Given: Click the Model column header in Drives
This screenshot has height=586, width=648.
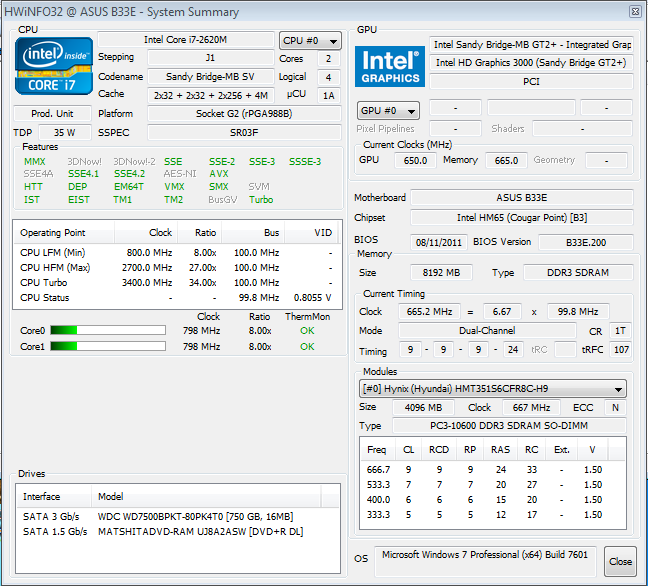Looking at the screenshot, I should tap(206, 496).
